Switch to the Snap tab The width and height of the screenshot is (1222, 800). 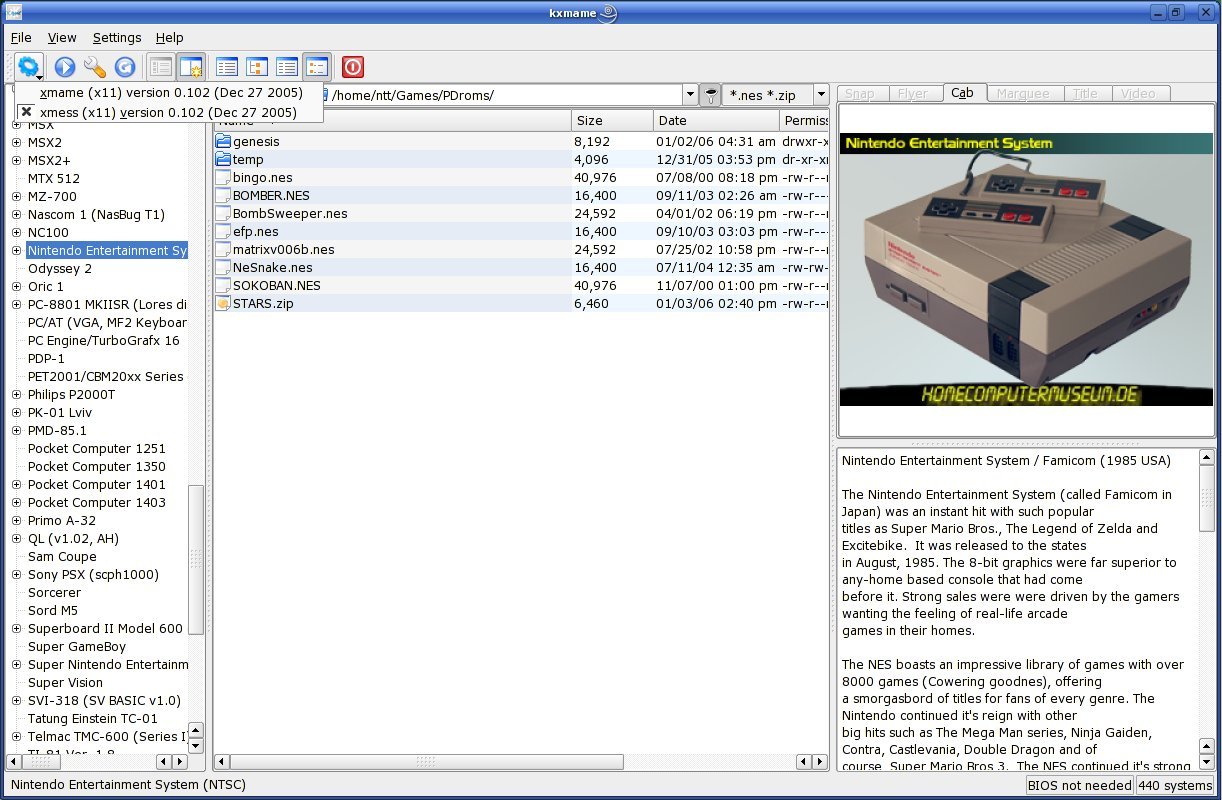pyautogui.click(x=860, y=94)
